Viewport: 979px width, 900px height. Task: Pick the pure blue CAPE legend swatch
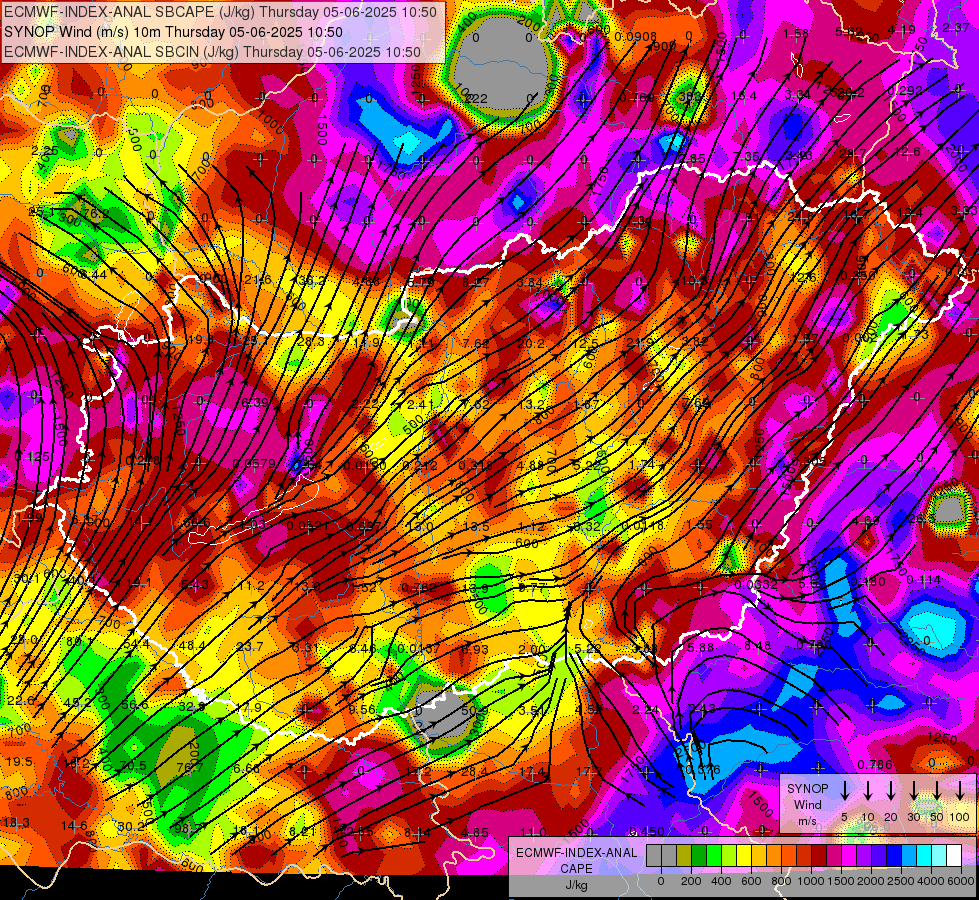[x=893, y=856]
